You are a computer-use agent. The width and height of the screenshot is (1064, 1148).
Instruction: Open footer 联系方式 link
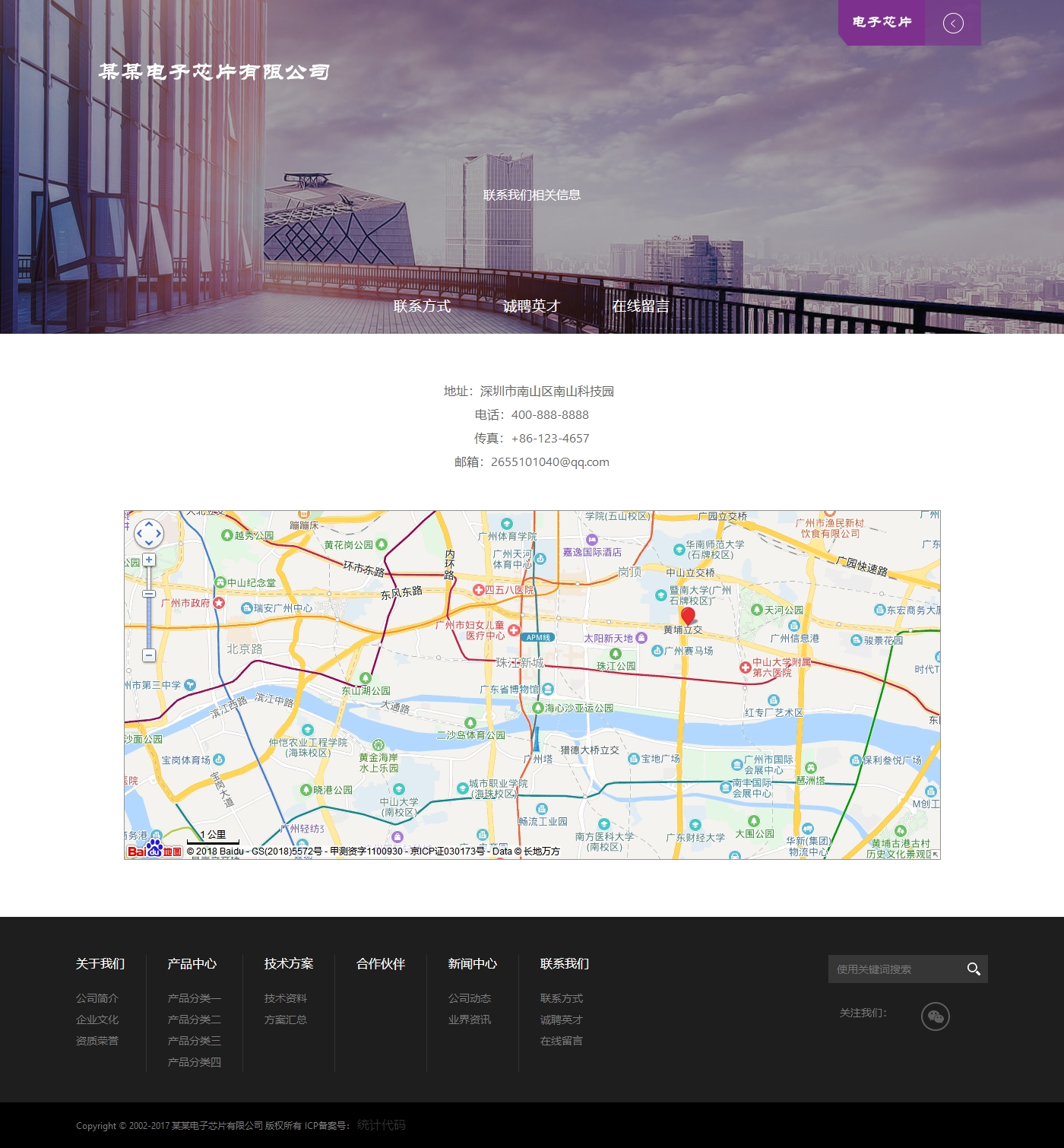pos(562,998)
